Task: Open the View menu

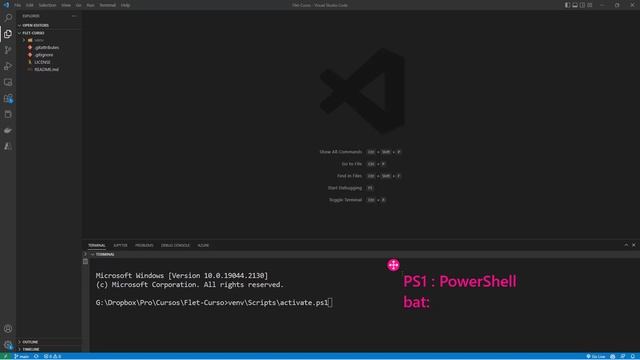Action: [x=66, y=5]
